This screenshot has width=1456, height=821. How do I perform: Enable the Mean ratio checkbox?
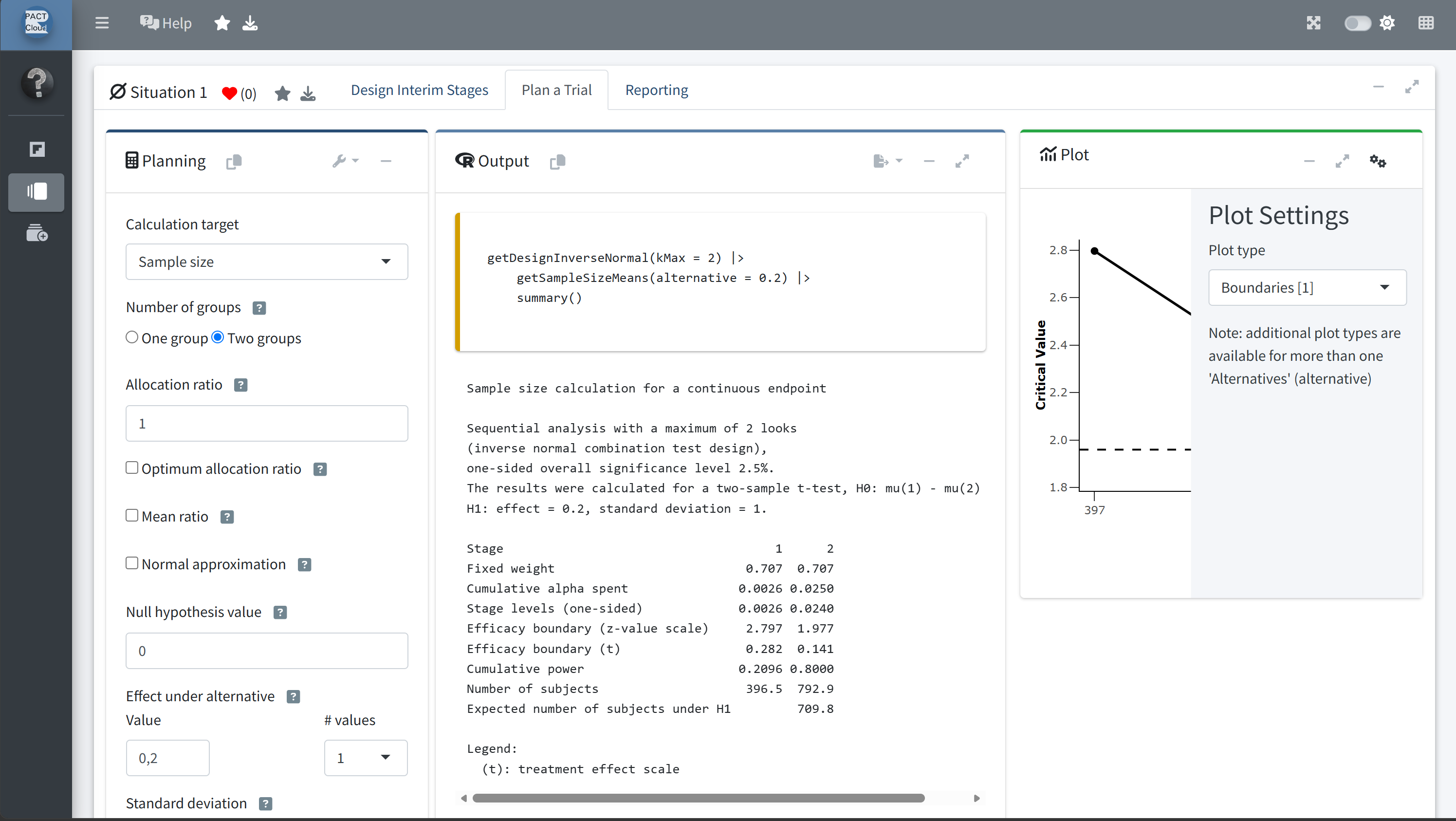(x=132, y=515)
